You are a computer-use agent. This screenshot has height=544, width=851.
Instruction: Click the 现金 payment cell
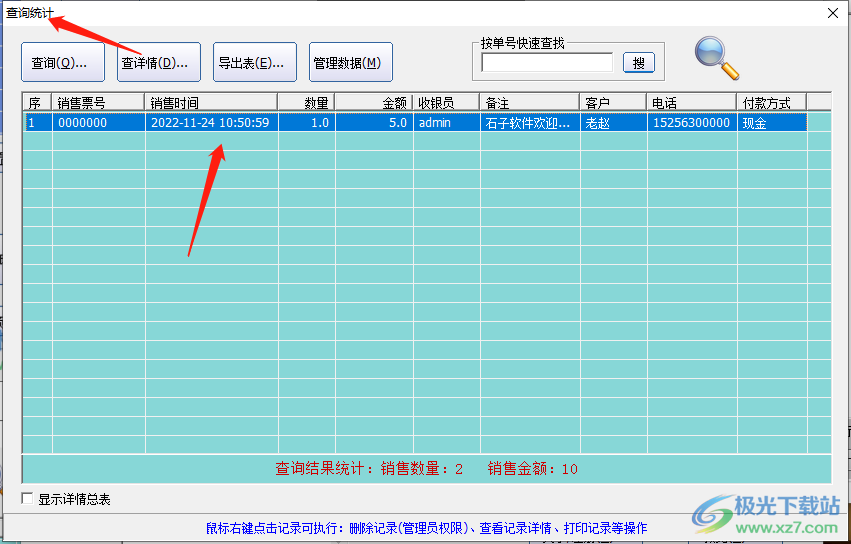tap(772, 123)
